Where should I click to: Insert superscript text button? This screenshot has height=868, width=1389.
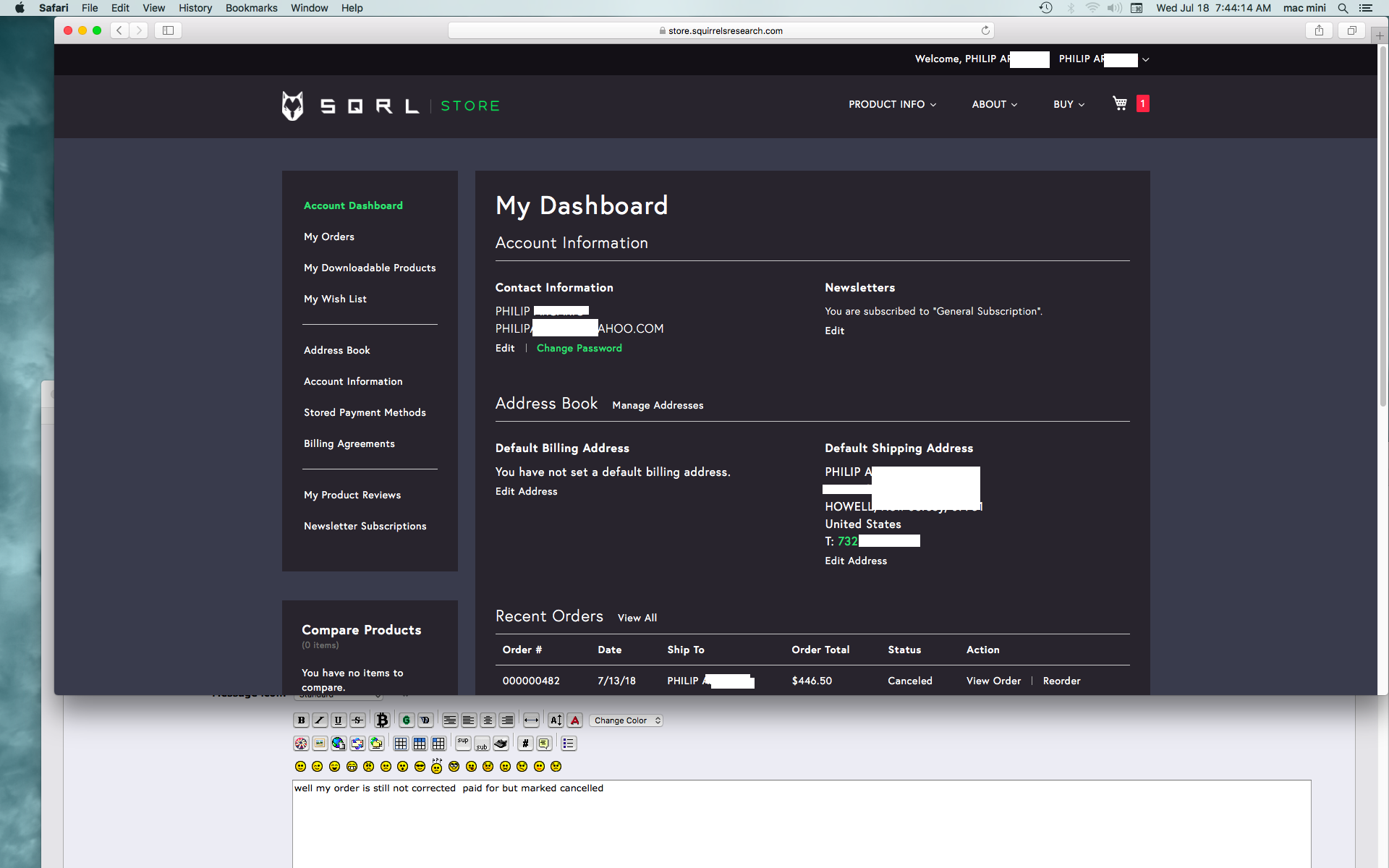tap(463, 743)
